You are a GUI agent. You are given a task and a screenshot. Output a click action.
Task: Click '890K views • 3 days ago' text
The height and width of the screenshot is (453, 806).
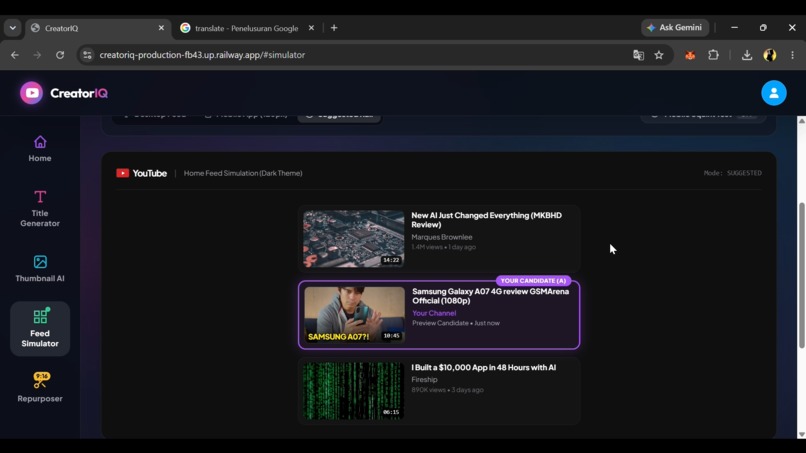coord(447,390)
